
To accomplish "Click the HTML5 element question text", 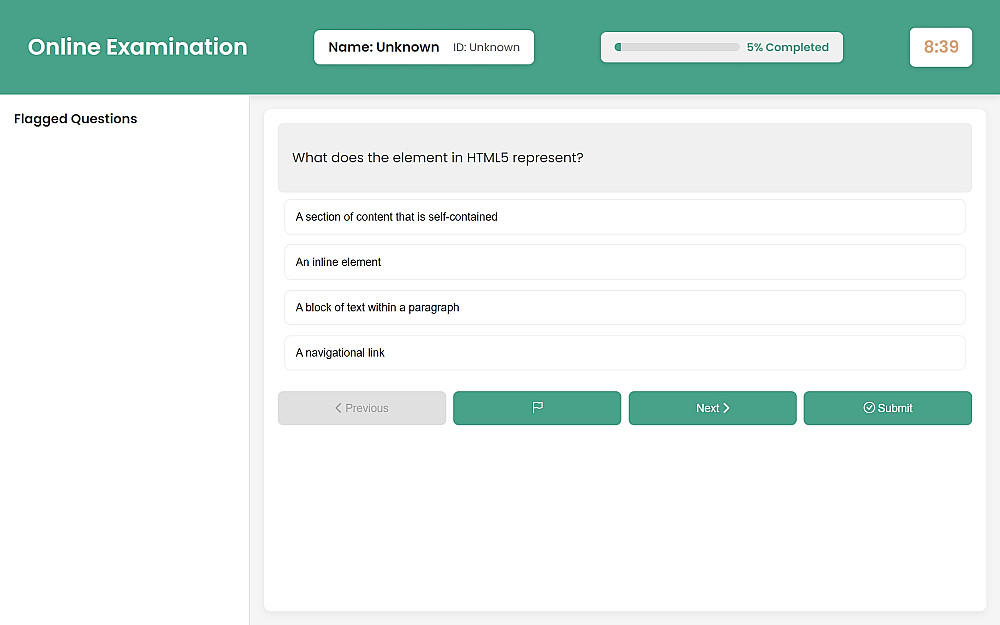I will pyautogui.click(x=438, y=158).
